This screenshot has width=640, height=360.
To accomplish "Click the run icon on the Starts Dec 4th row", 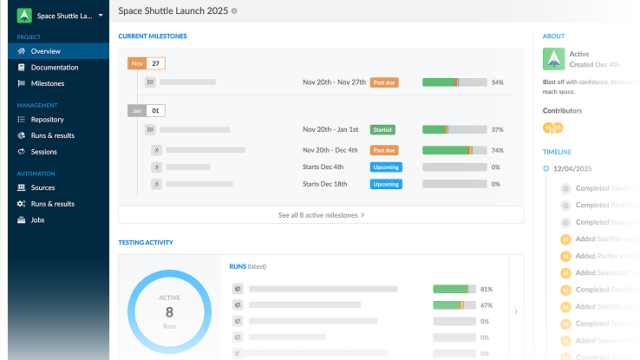I will click(x=156, y=167).
